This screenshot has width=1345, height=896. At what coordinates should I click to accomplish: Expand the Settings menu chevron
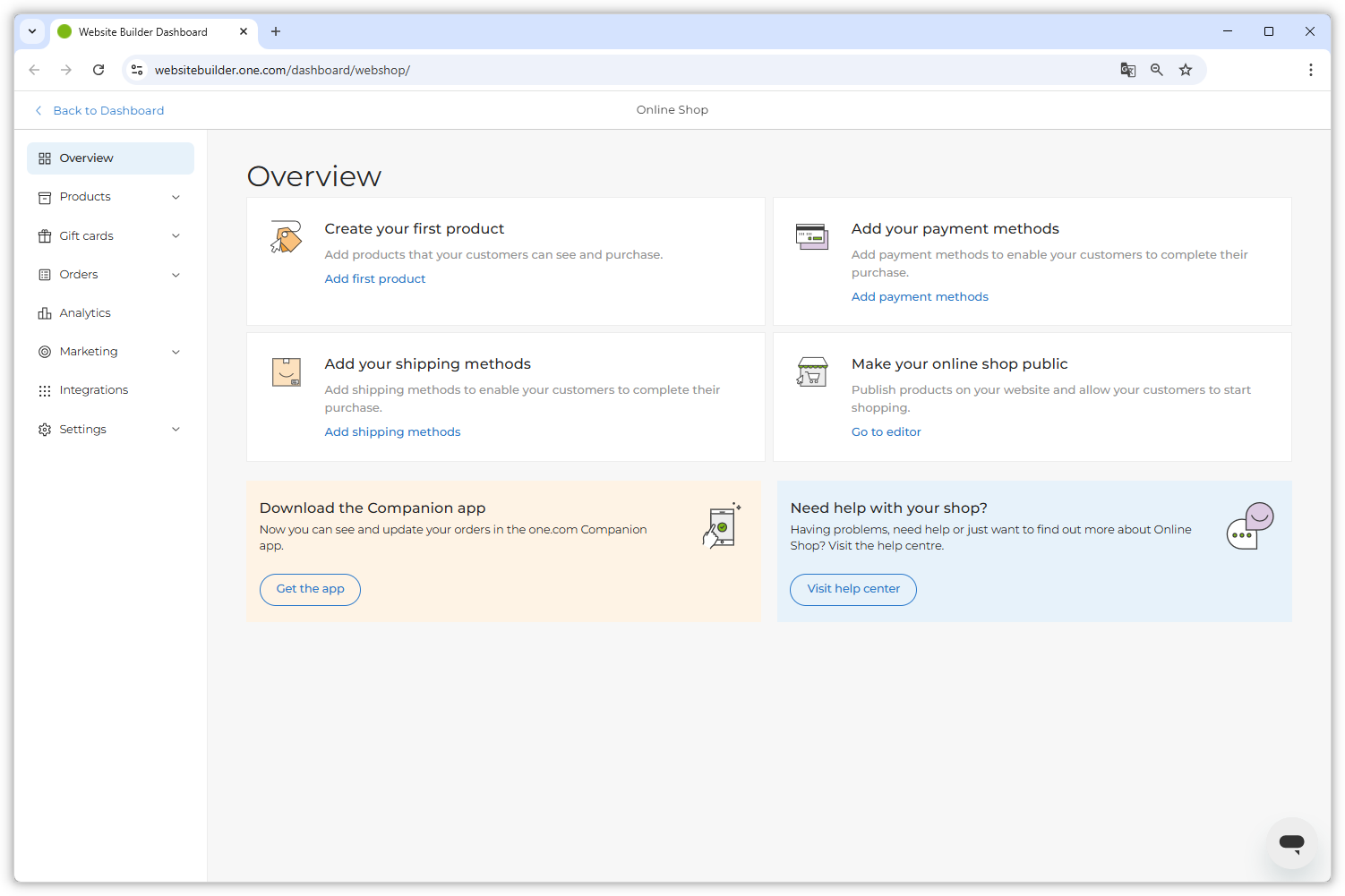click(x=176, y=429)
